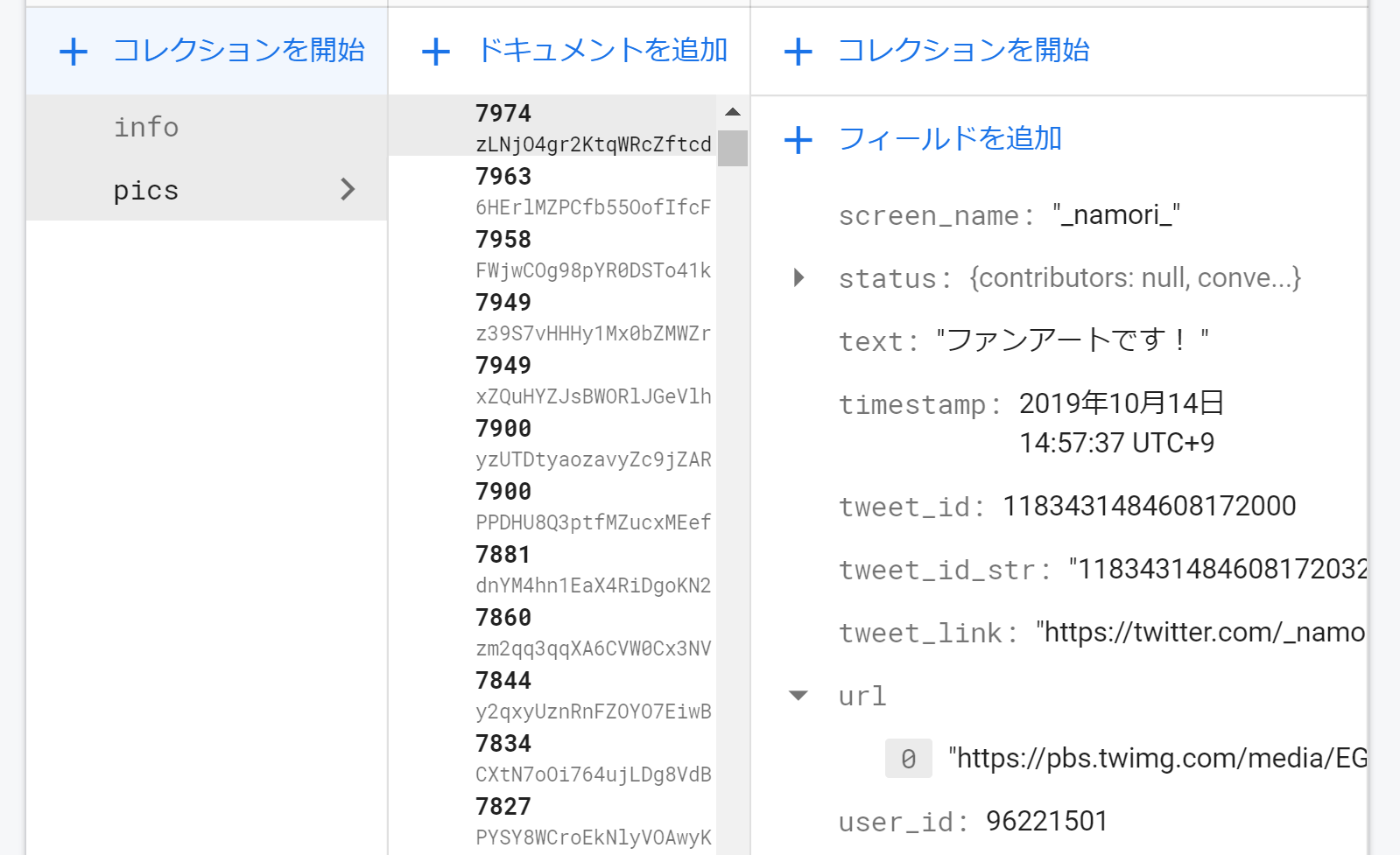The image size is (1400, 855).
Task: Click the tweet_link twitter.com value
Action: tap(1200, 632)
